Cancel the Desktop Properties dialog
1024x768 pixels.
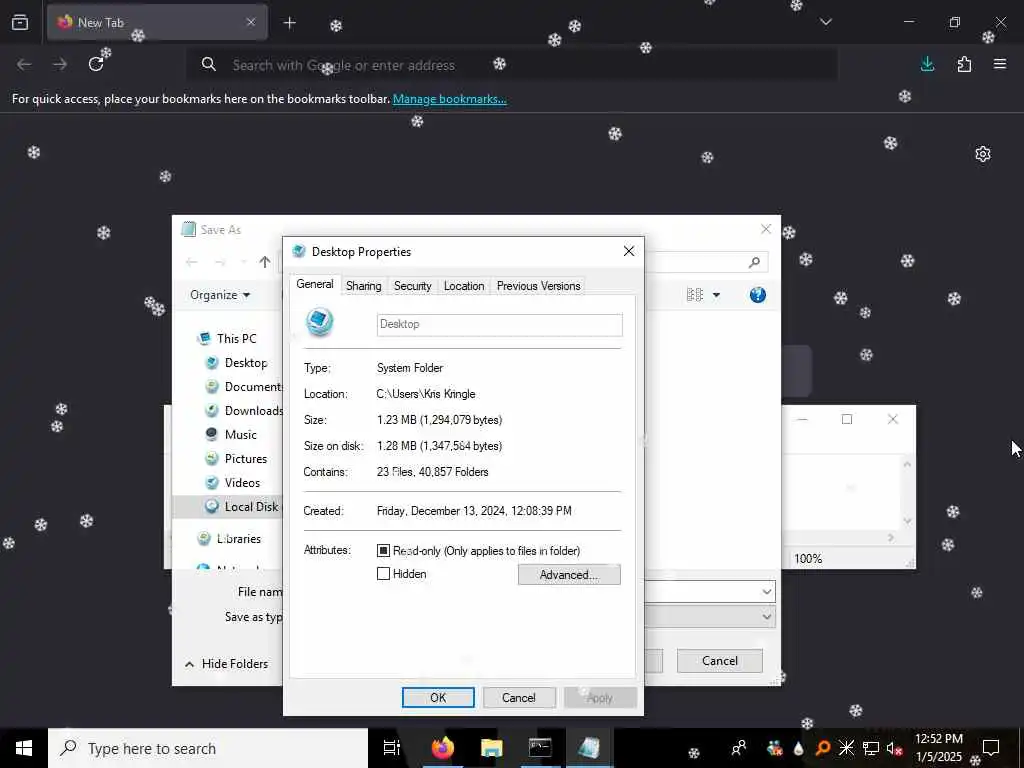[x=519, y=697]
